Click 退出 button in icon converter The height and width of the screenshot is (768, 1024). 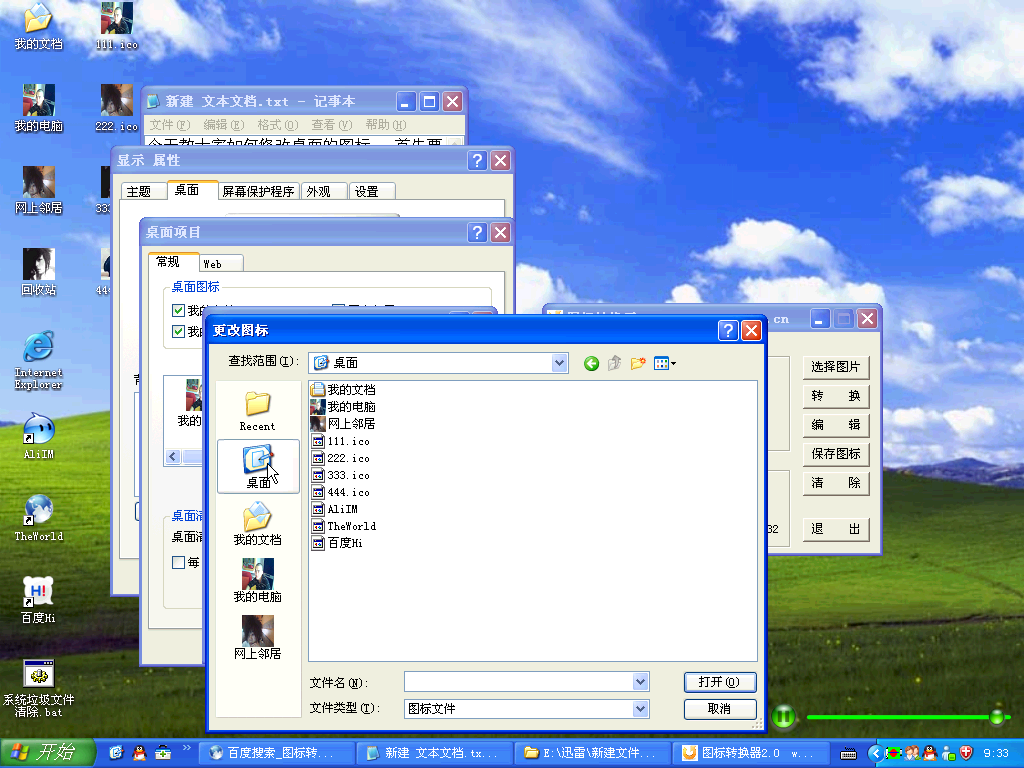pyautogui.click(x=836, y=529)
